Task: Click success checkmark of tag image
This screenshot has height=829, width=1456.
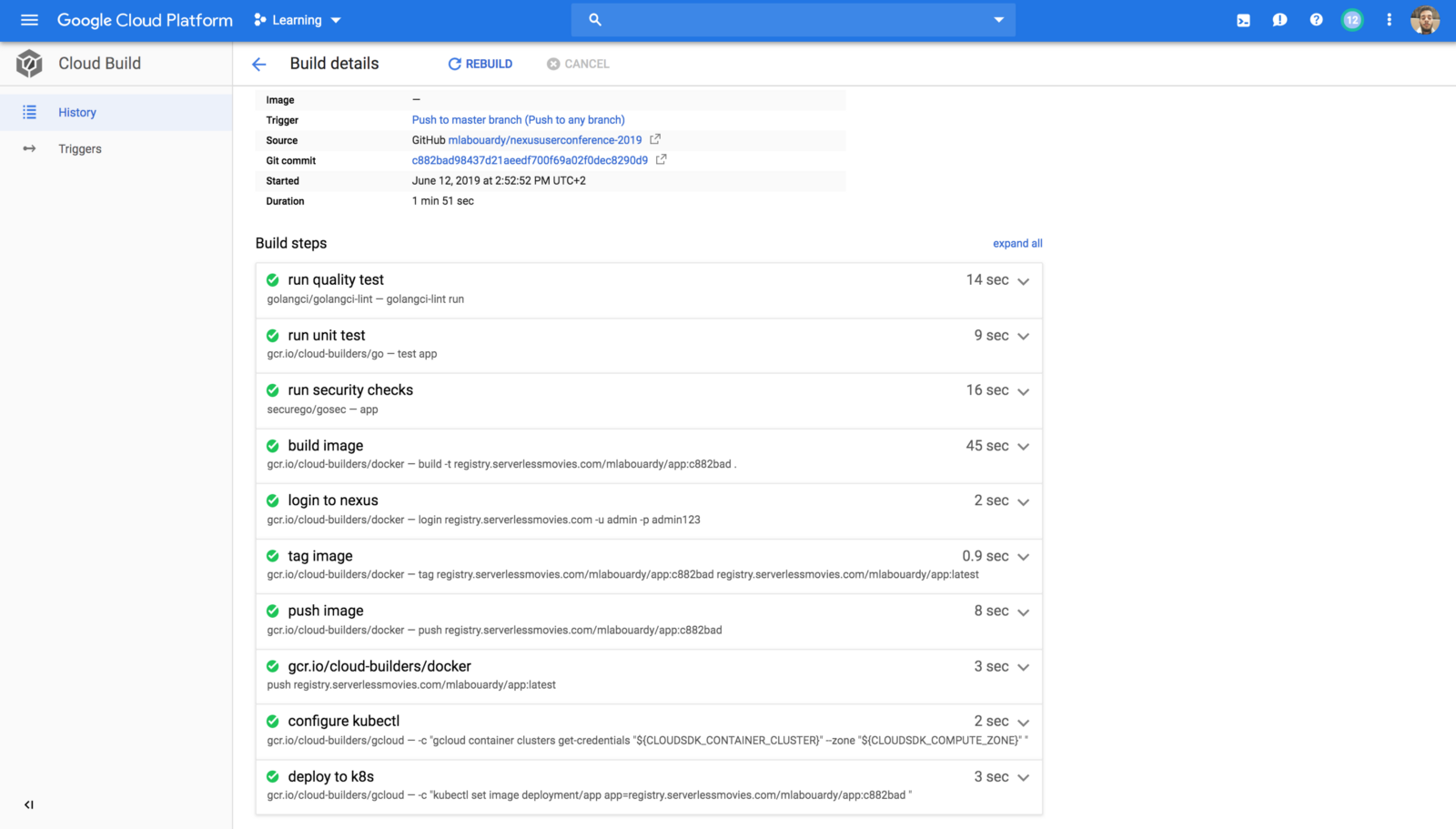Action: coord(273,556)
